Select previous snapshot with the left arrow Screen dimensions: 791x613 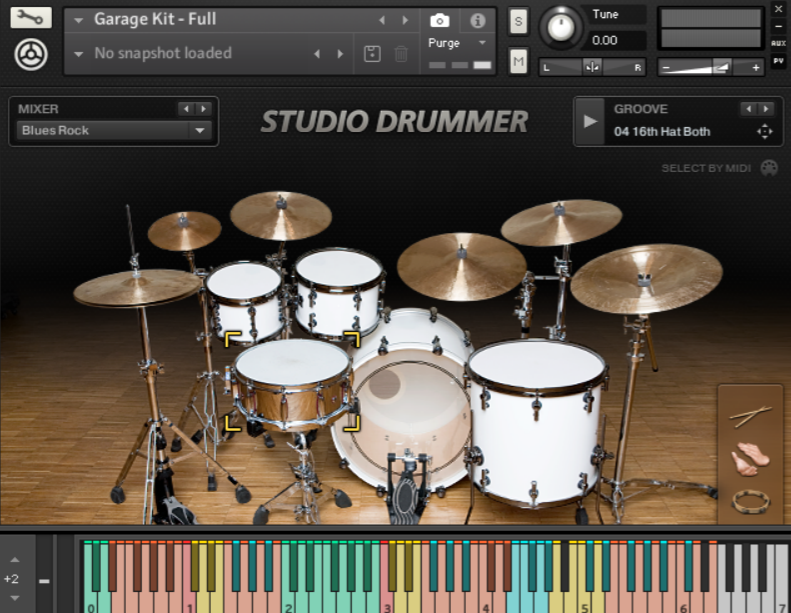(x=317, y=53)
